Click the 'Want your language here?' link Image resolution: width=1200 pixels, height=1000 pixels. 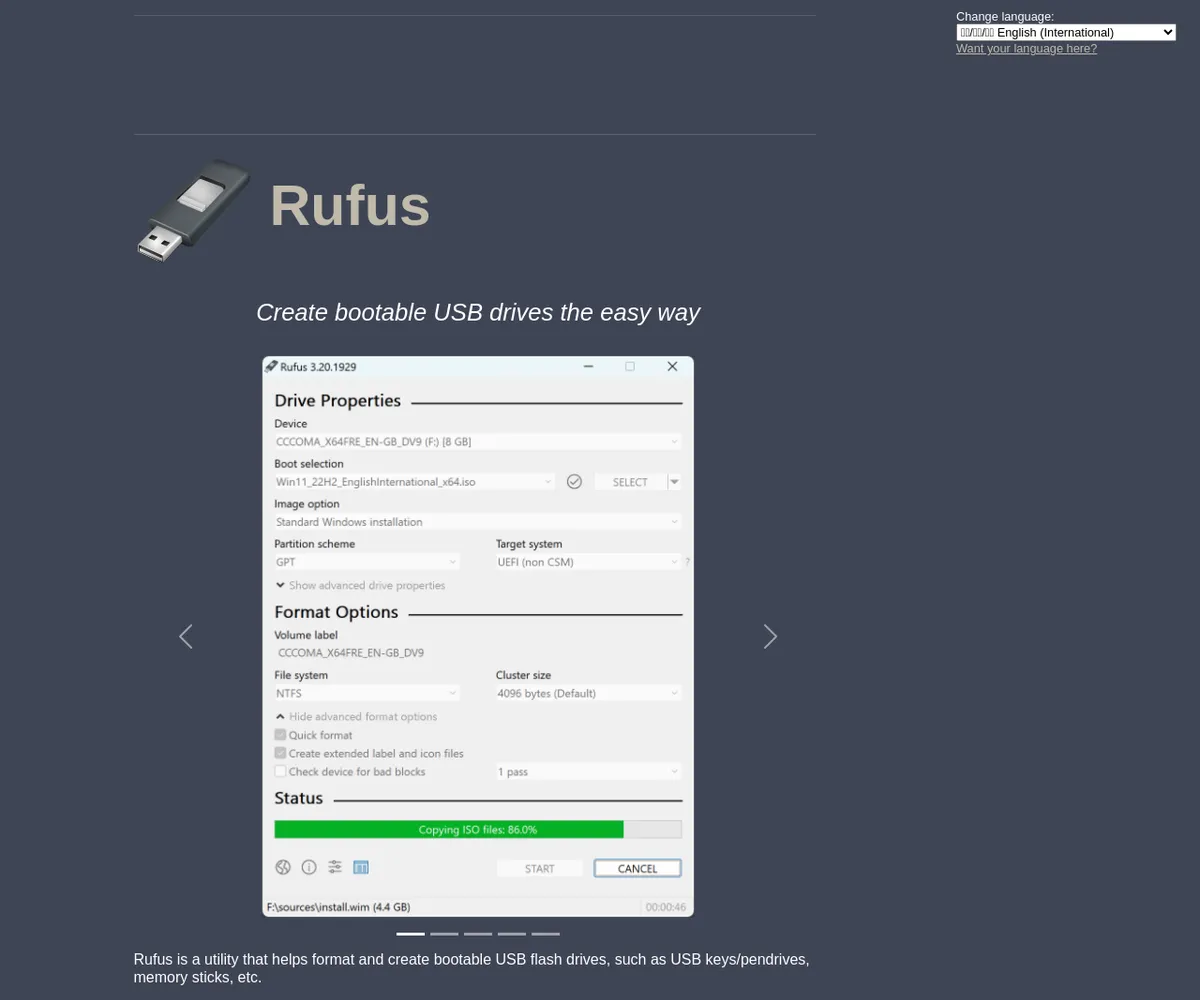(x=1026, y=48)
